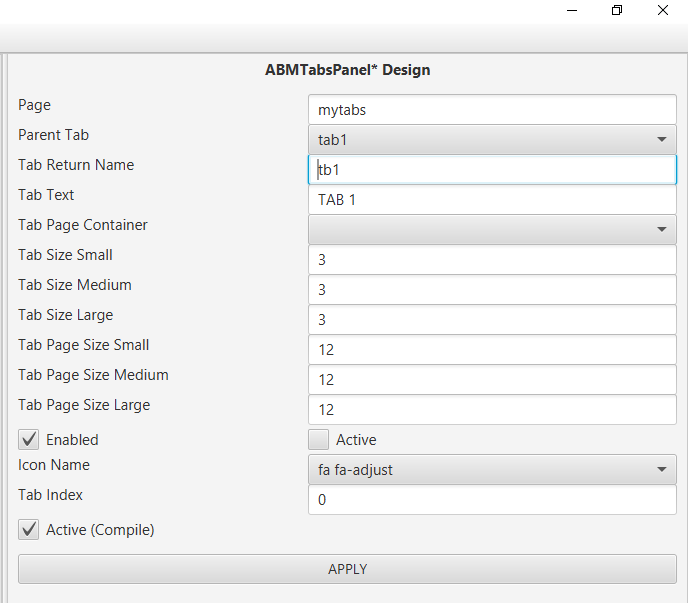This screenshot has height=603, width=688.
Task: Focus the Tab Page Size Small field
Action: click(x=492, y=350)
